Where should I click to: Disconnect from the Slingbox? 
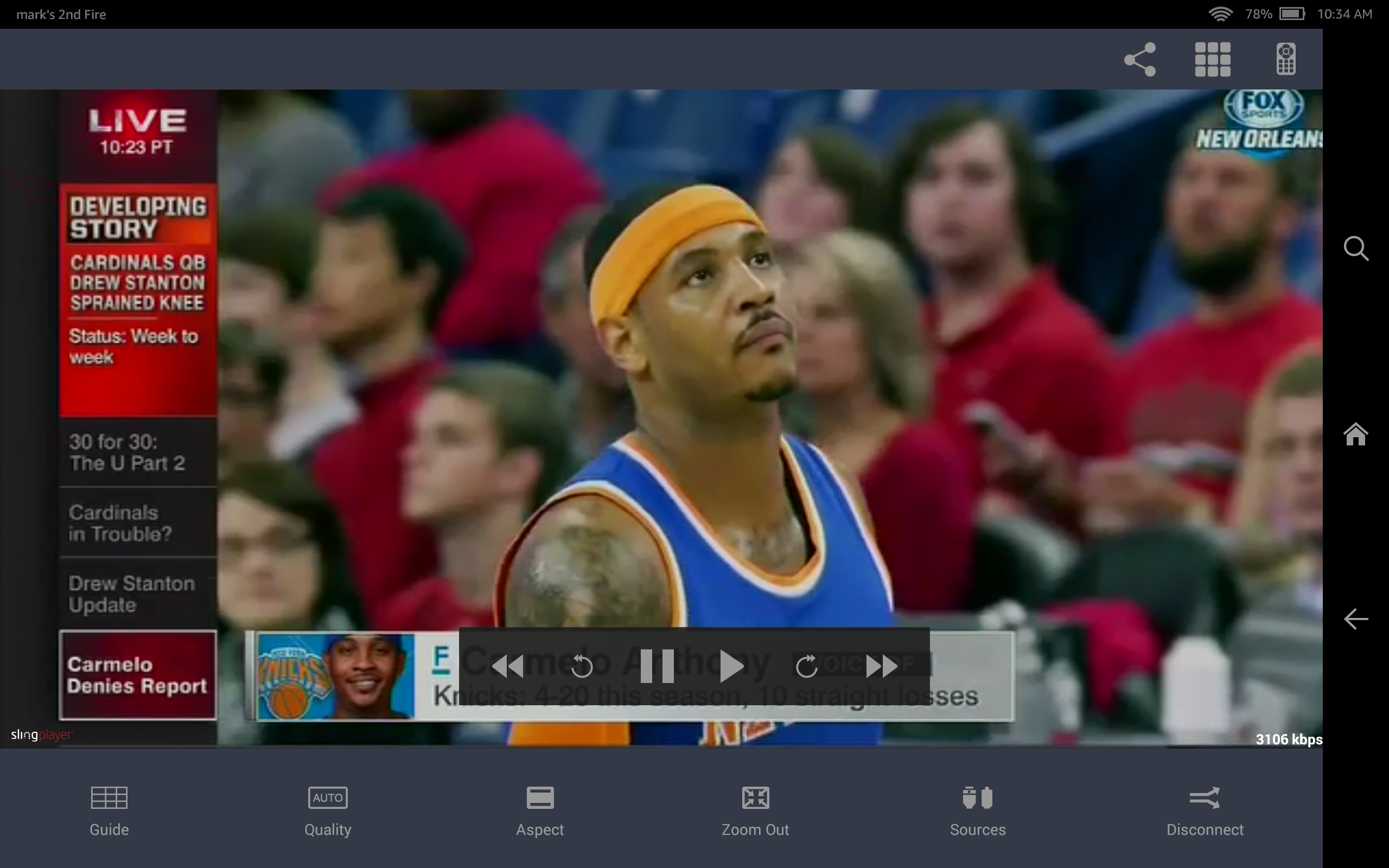point(1205,797)
